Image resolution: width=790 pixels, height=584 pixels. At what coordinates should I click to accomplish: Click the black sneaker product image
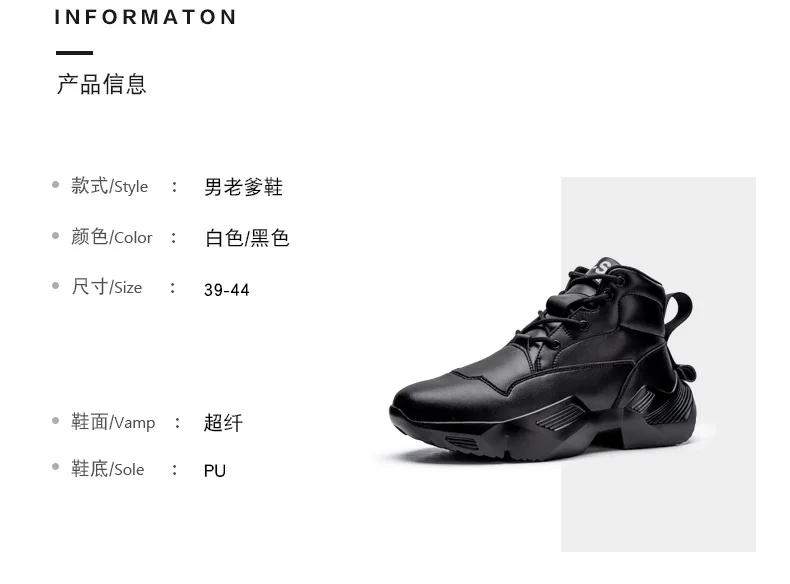(543, 360)
